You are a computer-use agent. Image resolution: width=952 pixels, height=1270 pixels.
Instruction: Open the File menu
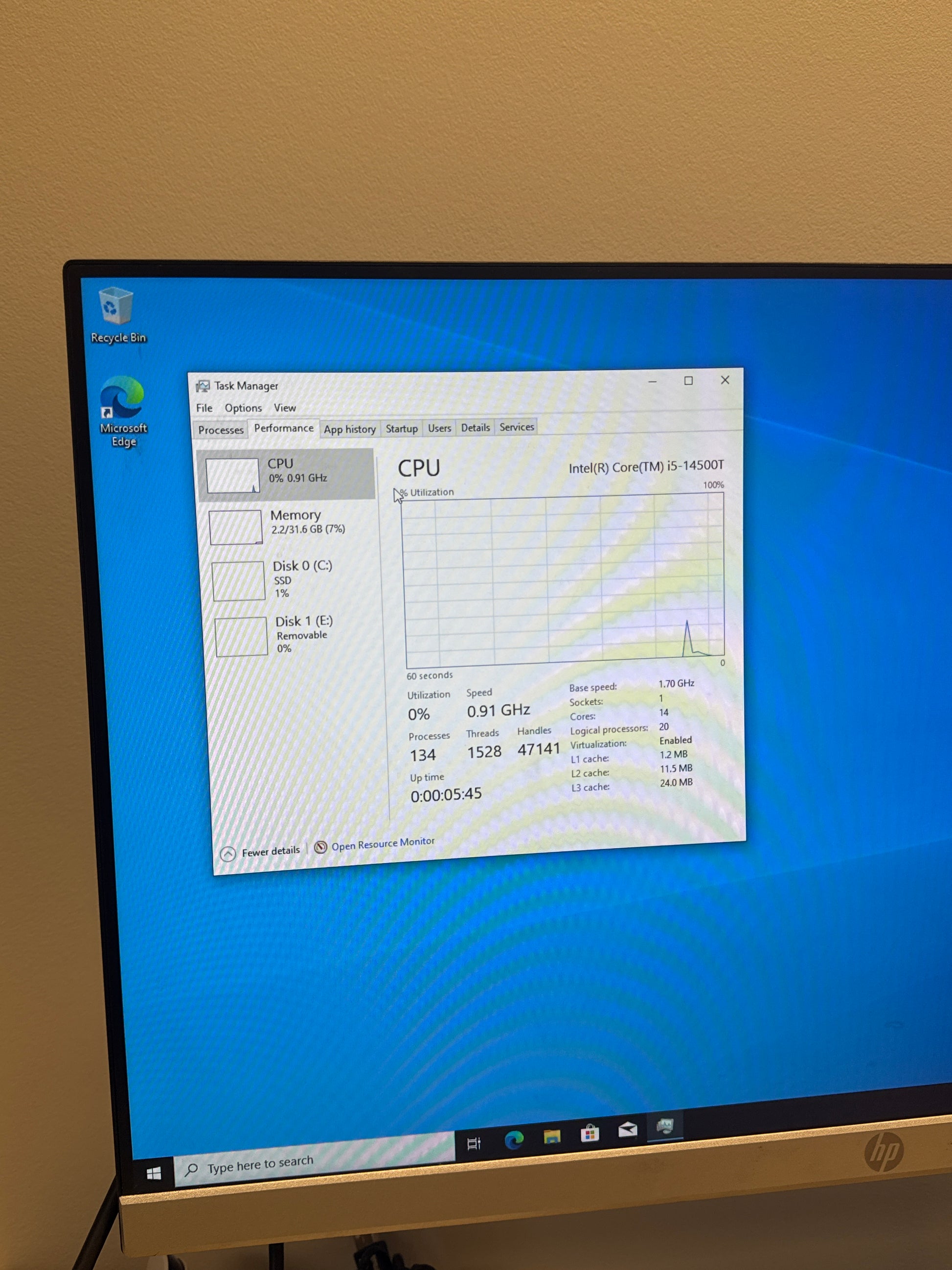point(204,408)
